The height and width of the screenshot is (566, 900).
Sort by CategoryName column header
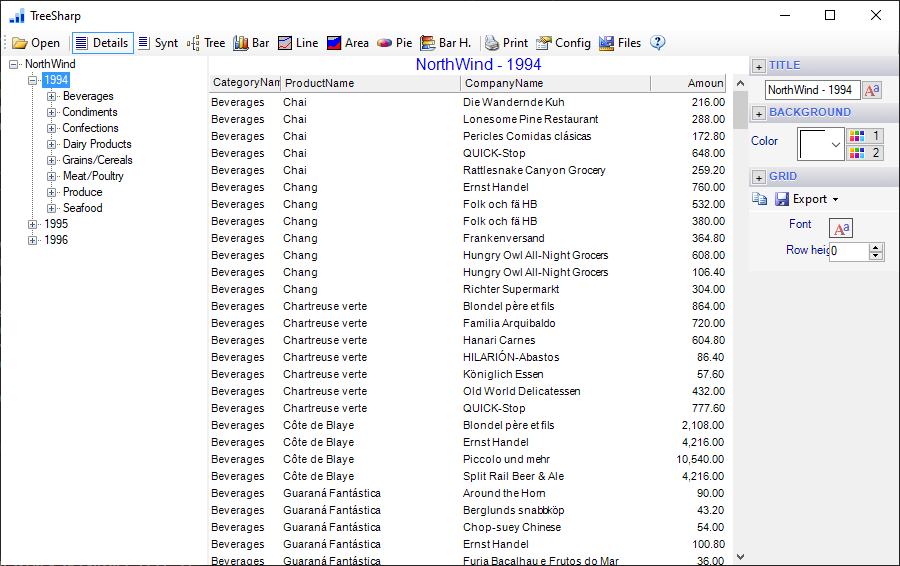point(245,83)
